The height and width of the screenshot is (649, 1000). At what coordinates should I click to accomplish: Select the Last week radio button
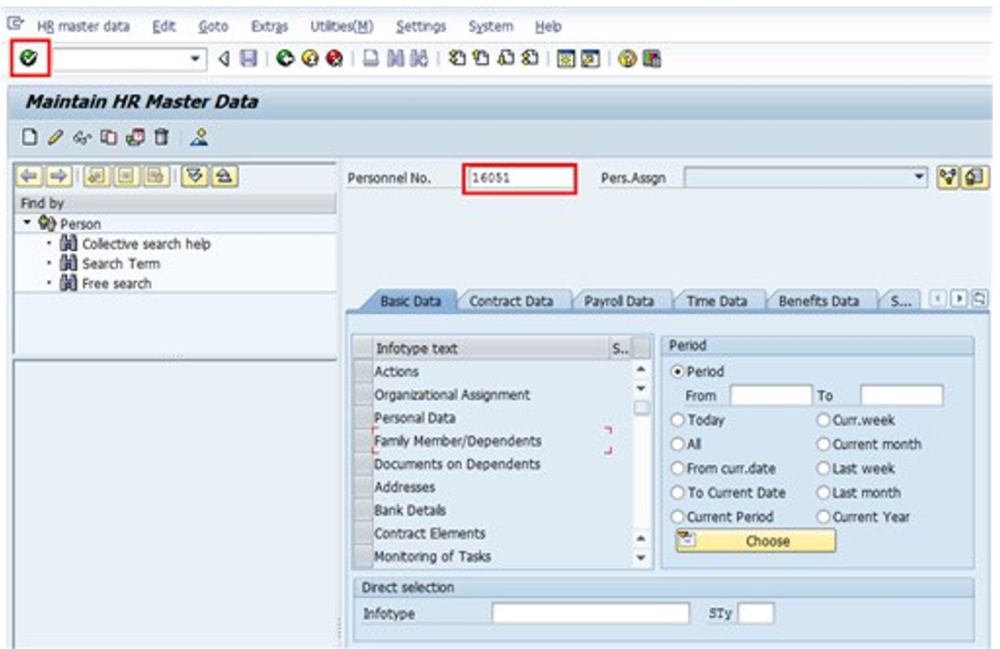pyautogui.click(x=824, y=469)
